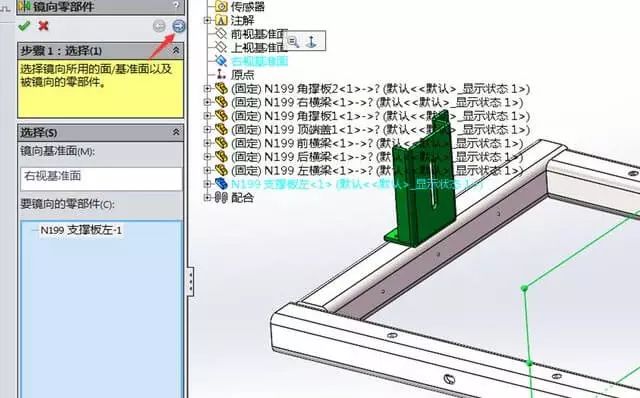Click zoom-to-selection magnifier icon
This screenshot has width=640, height=398.
click(293, 41)
